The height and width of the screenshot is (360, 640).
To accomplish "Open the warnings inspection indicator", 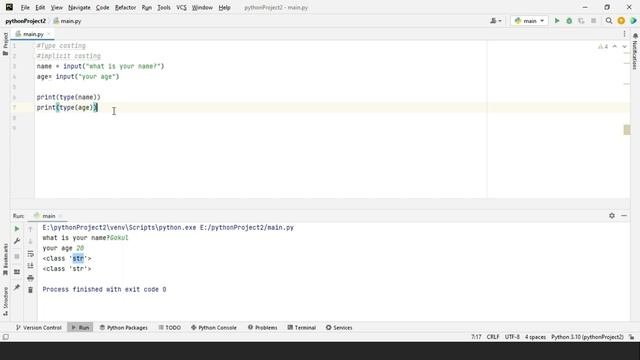I will tap(603, 47).
